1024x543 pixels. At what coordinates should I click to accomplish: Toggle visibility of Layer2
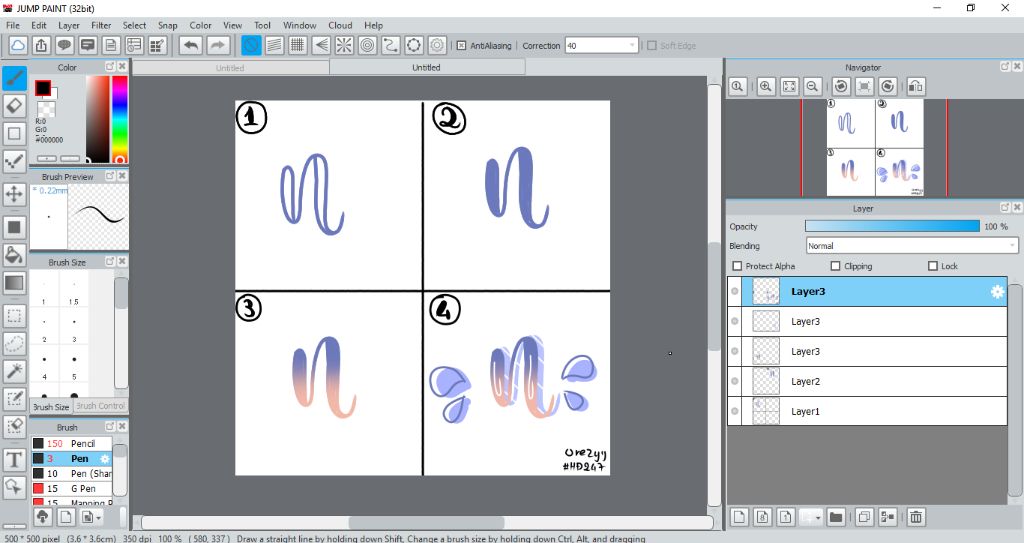tap(735, 382)
